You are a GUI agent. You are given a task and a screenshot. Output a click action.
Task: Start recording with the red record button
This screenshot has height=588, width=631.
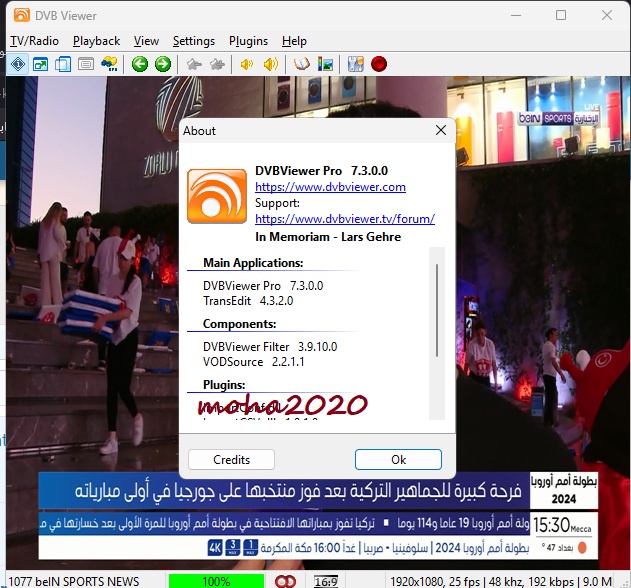tap(379, 64)
